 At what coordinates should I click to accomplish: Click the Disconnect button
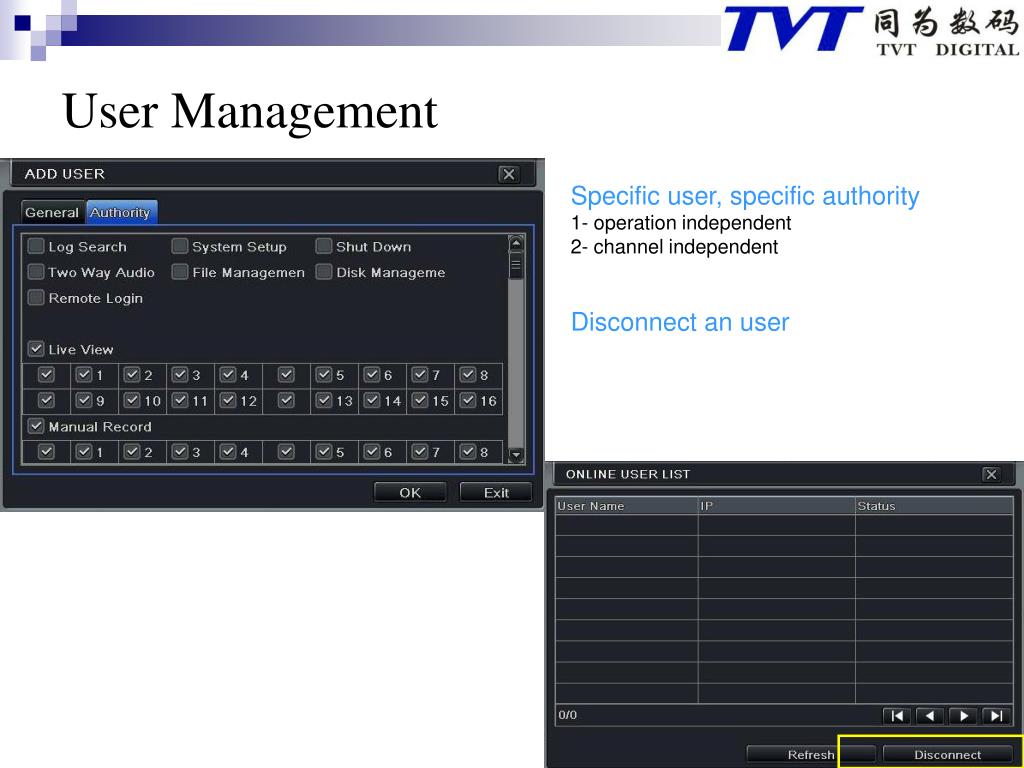tap(947, 755)
